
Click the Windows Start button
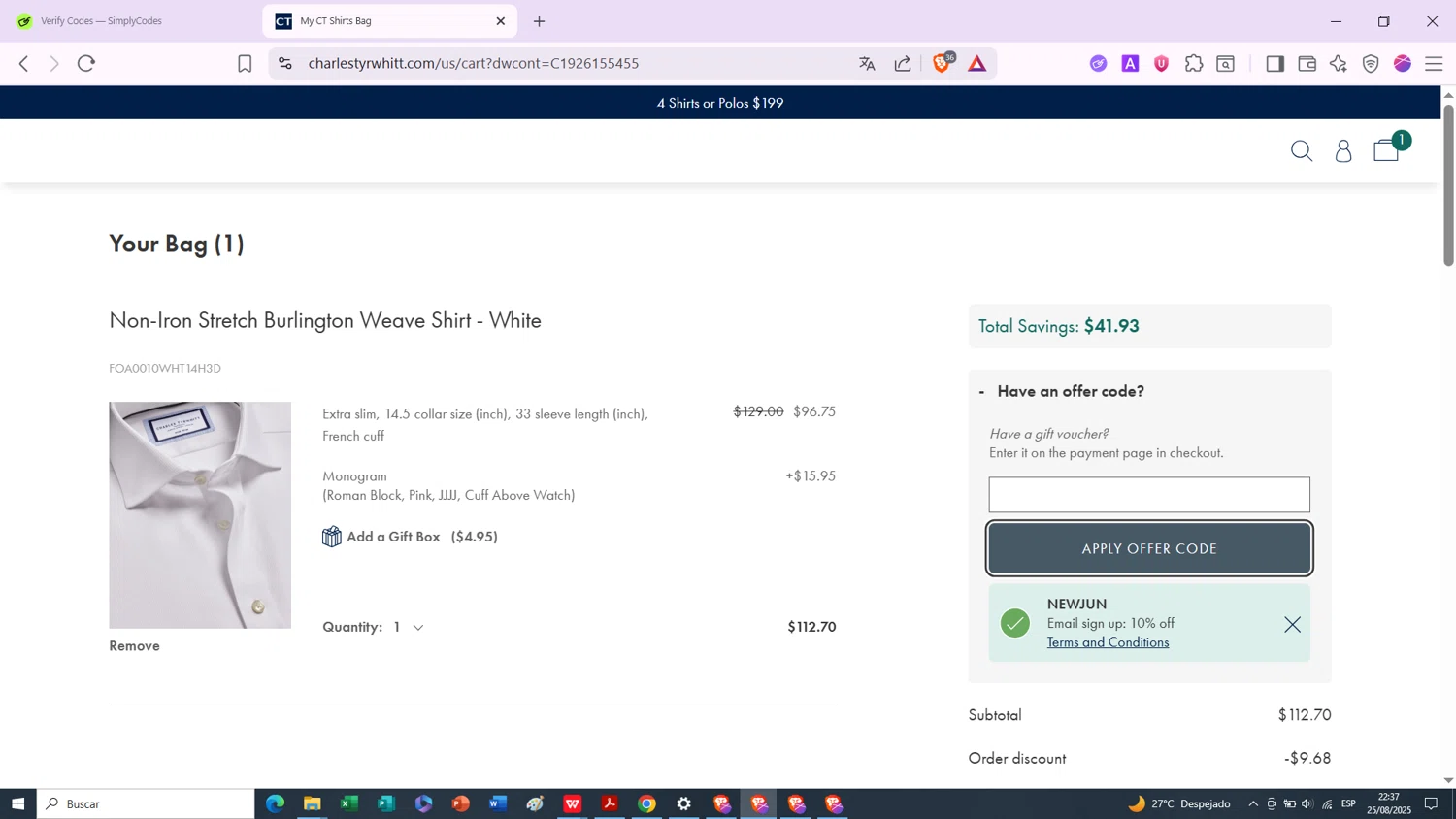click(x=17, y=803)
